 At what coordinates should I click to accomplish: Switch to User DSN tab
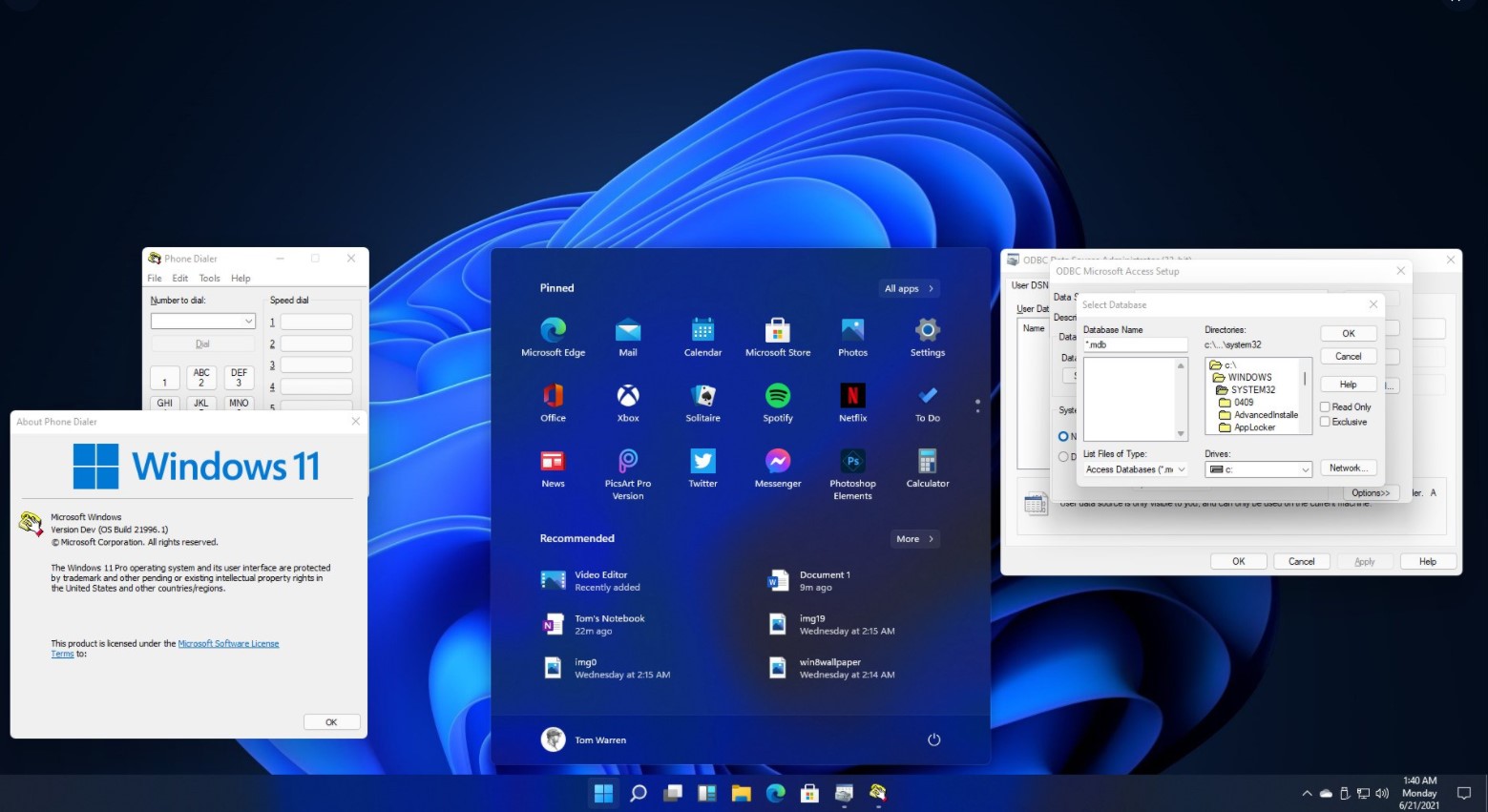tap(1030, 285)
